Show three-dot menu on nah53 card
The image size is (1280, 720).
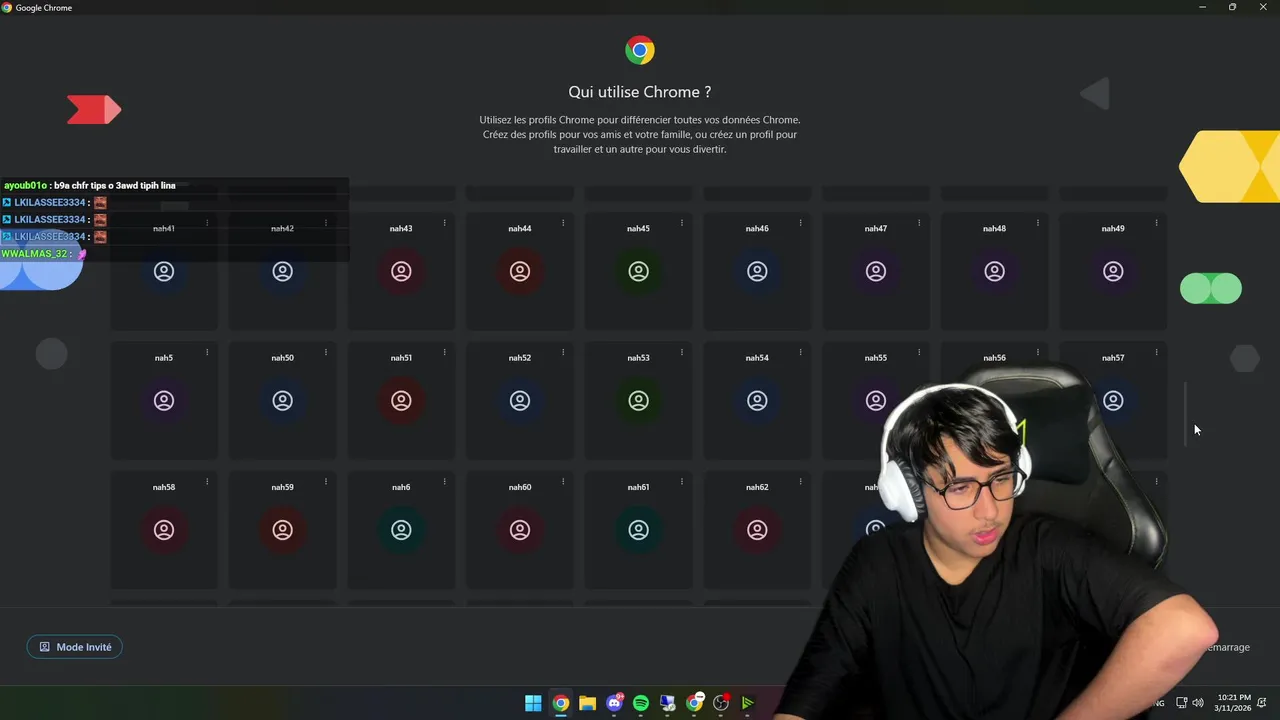pyautogui.click(x=682, y=352)
